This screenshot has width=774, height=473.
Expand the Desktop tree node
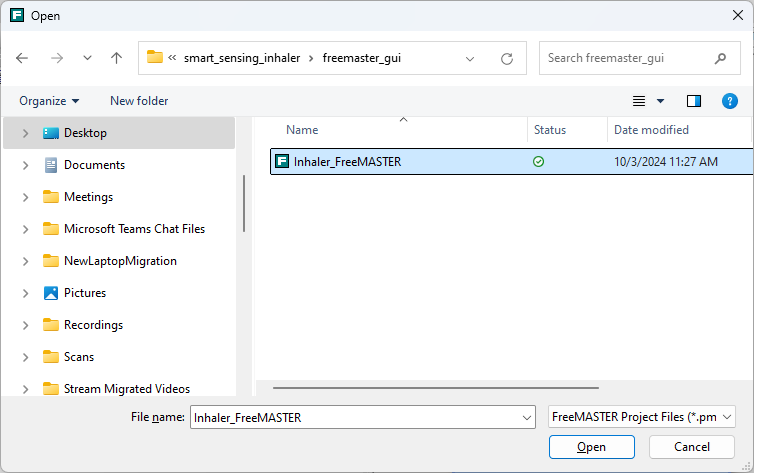[26, 133]
